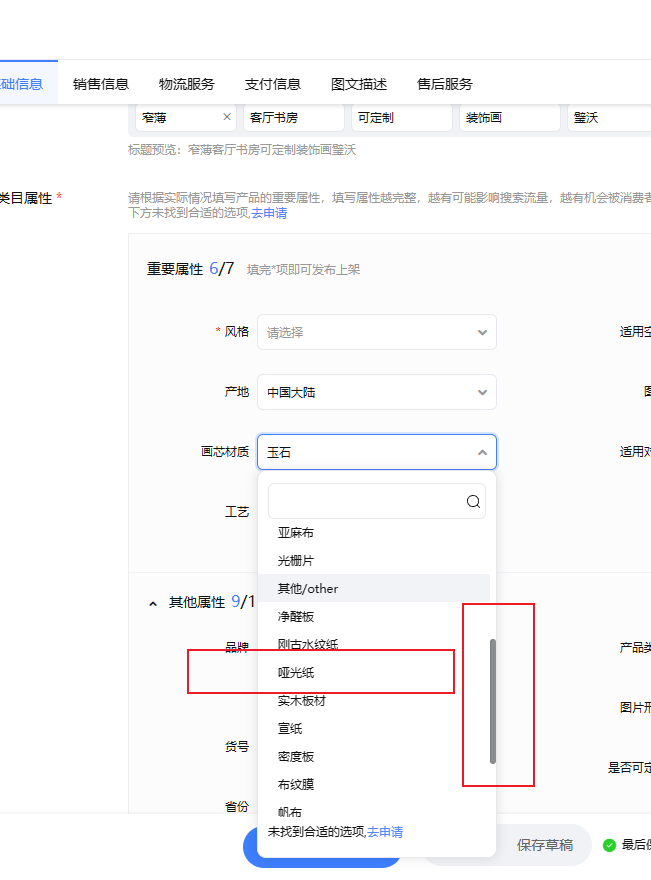The image size is (651, 880).
Task: Click the 保存草稿 button
Action: 544,845
